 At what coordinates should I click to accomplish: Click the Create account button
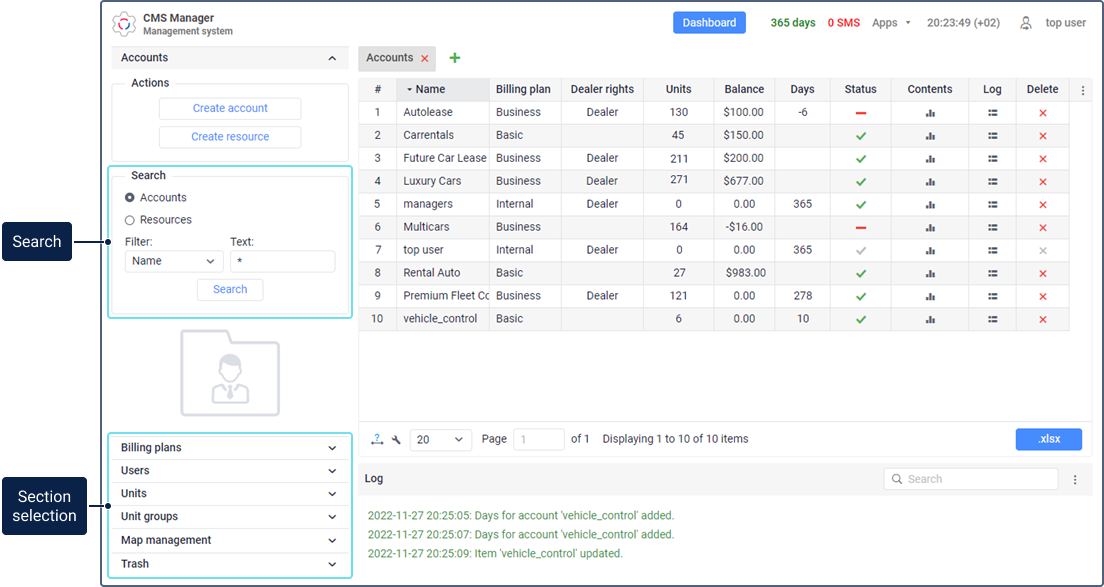(x=230, y=108)
